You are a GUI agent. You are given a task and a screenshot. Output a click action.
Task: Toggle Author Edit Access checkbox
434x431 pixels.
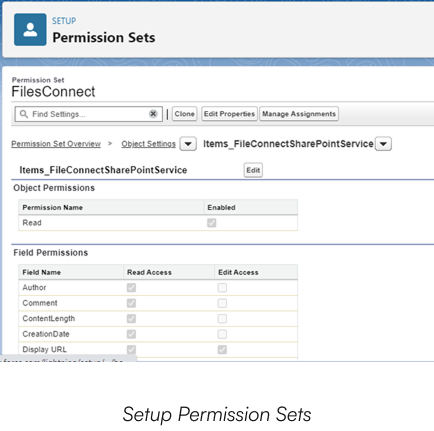(x=222, y=288)
